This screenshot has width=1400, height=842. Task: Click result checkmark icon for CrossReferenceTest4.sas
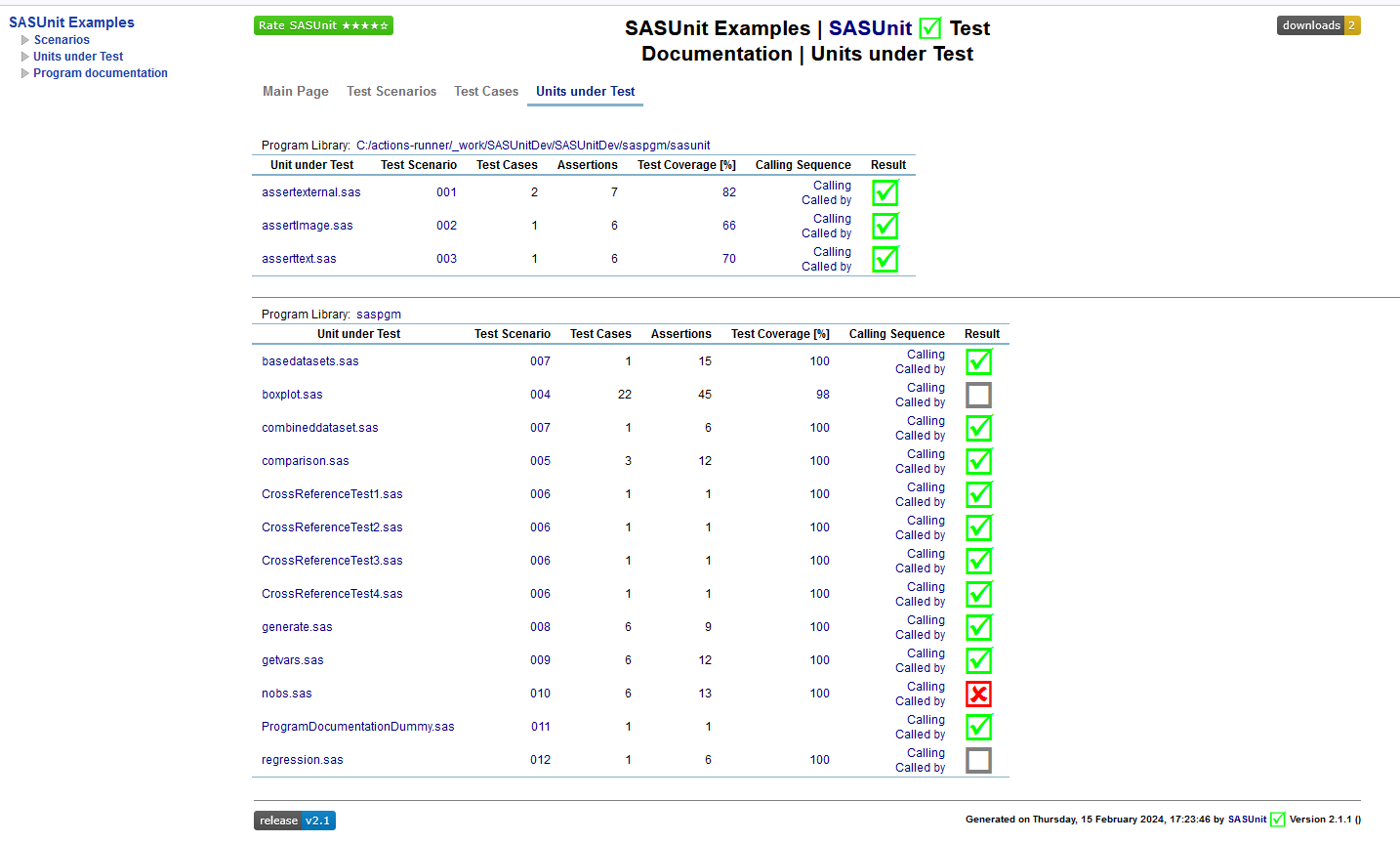(x=978, y=594)
